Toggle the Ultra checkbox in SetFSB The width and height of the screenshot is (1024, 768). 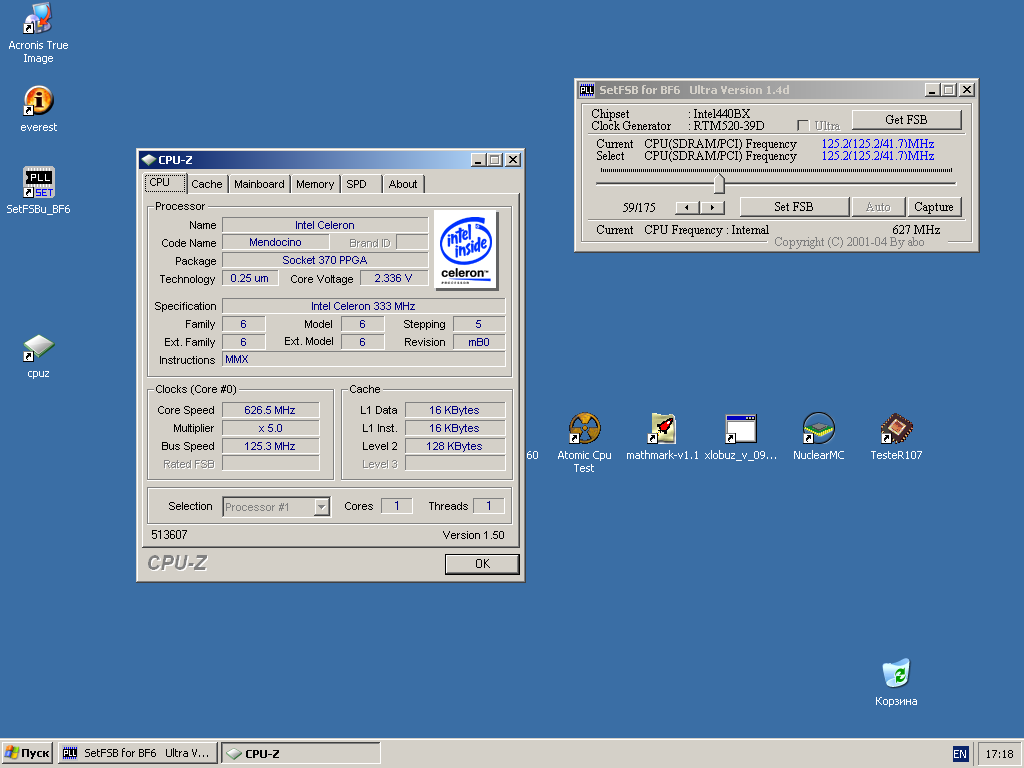803,125
